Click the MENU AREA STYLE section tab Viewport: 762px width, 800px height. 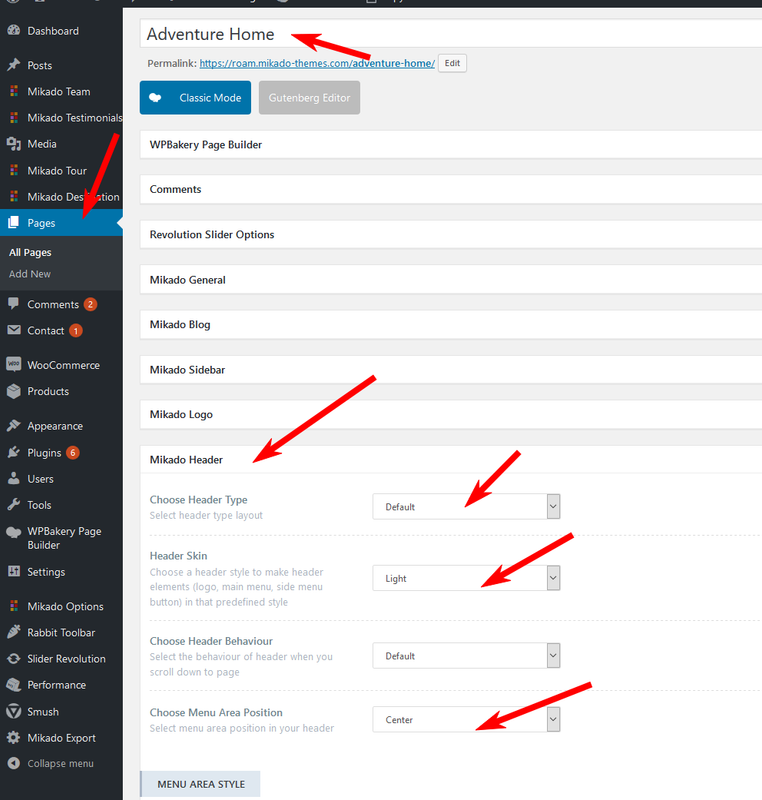(200, 784)
